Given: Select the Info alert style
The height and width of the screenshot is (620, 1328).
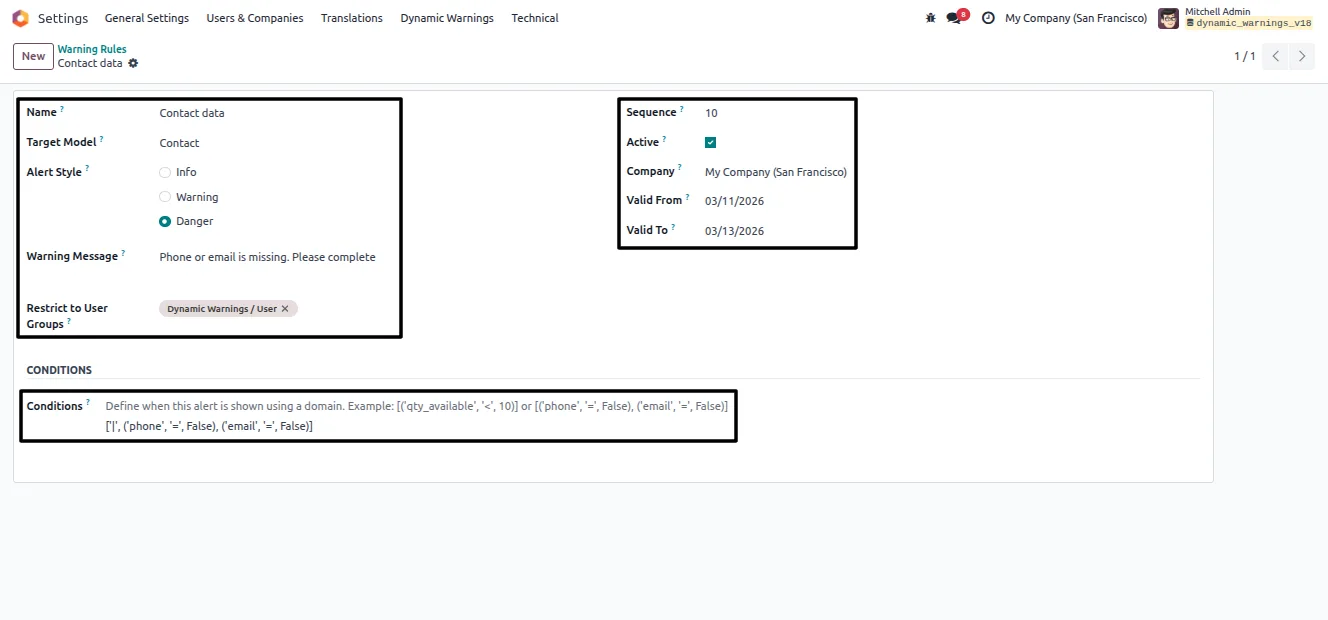Looking at the screenshot, I should tap(165, 172).
